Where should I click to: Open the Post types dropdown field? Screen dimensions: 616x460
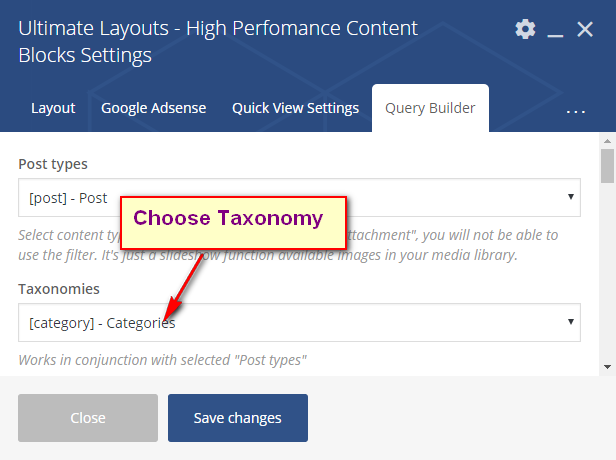[299, 198]
